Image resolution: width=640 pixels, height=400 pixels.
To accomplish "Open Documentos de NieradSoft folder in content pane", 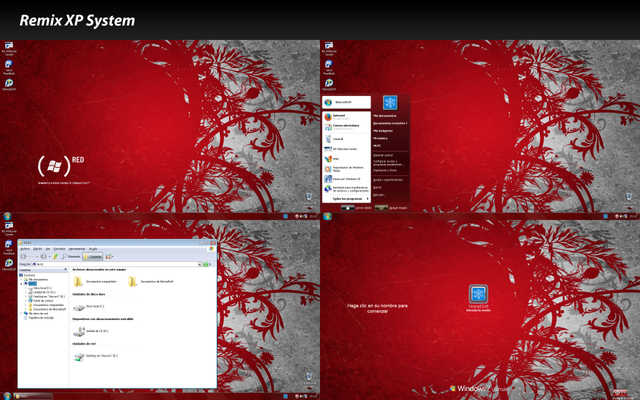I will tap(151, 282).
